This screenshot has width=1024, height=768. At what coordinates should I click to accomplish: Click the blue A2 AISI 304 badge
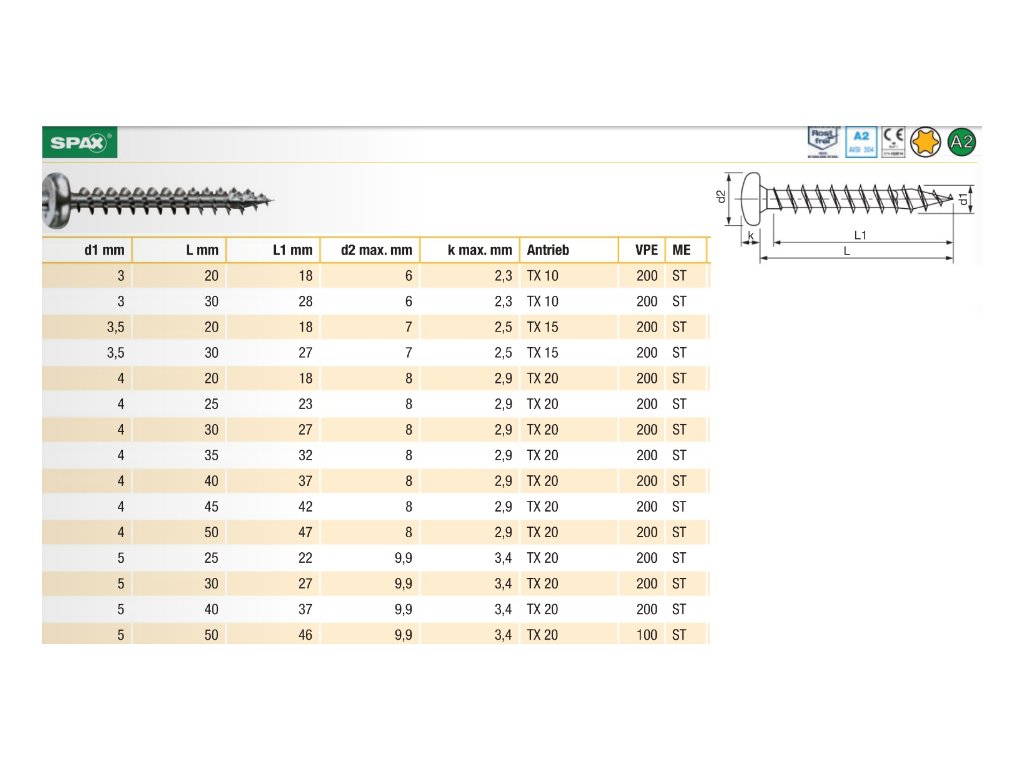pos(861,142)
